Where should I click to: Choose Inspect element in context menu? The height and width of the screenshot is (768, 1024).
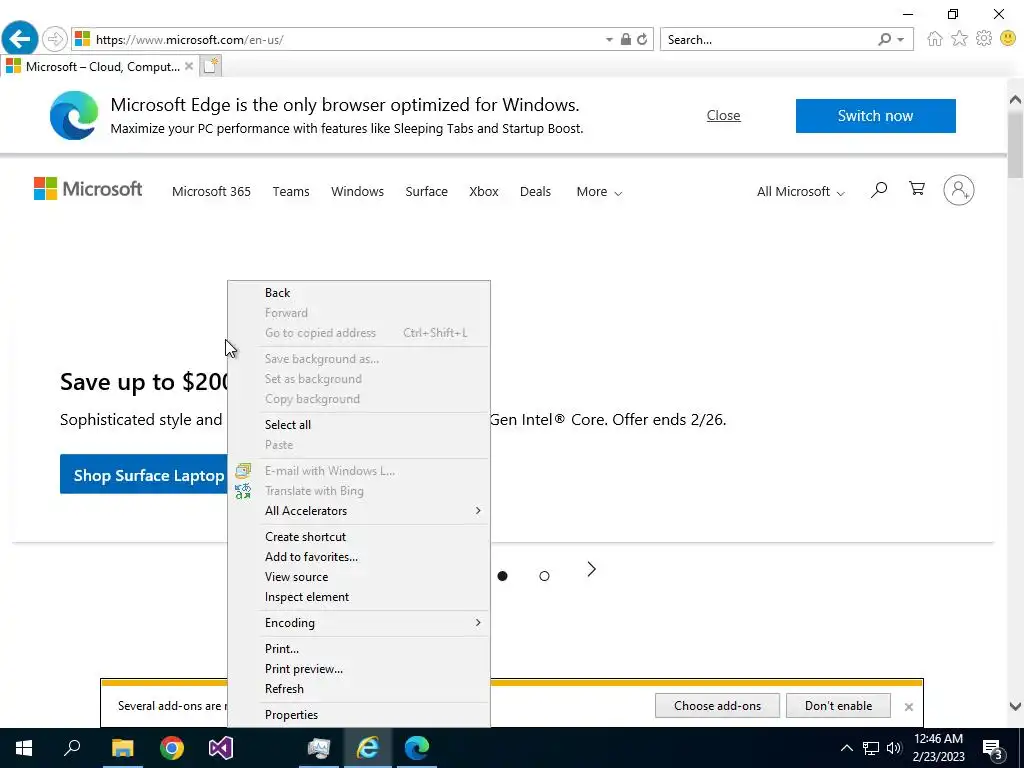tap(359, 597)
